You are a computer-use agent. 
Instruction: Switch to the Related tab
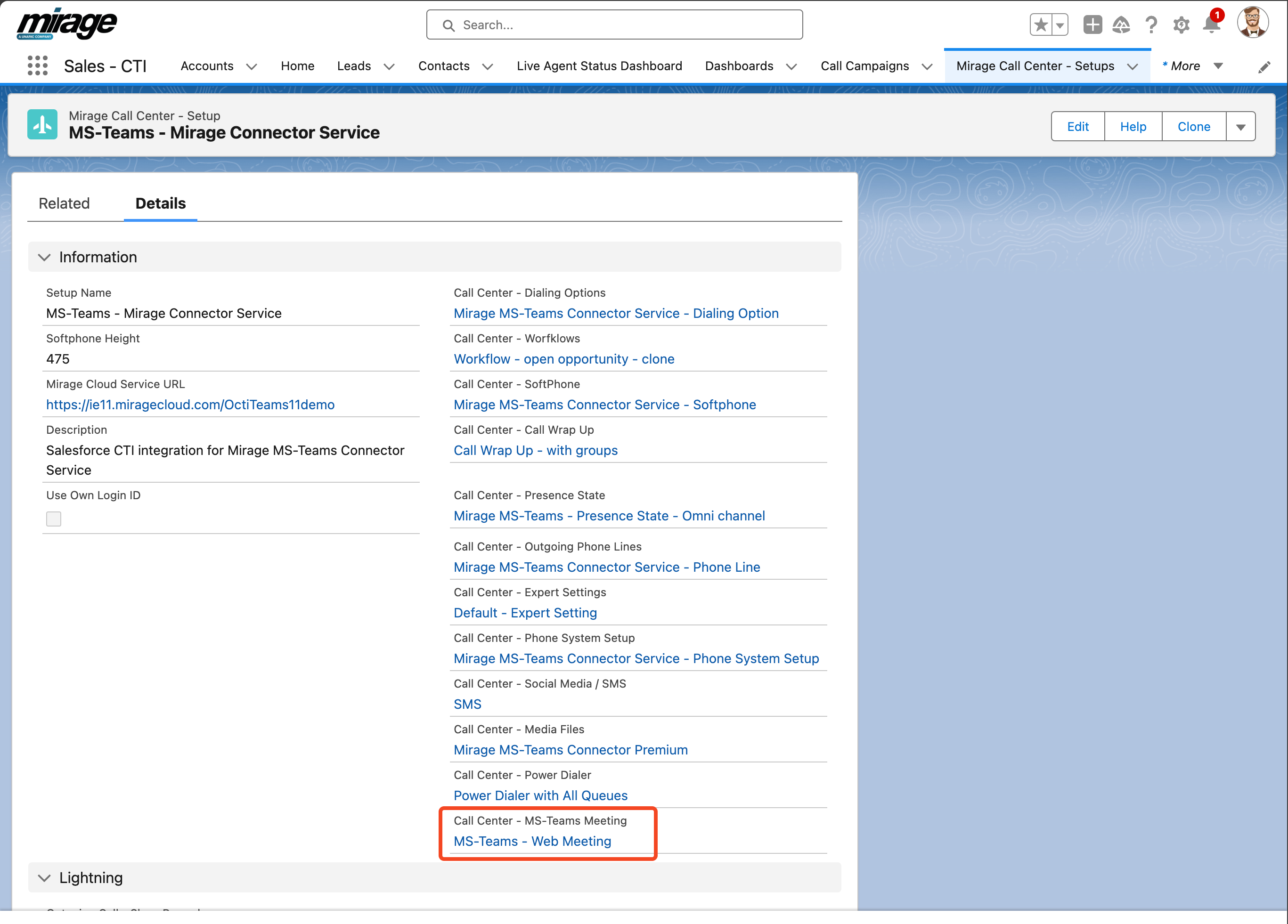pos(64,203)
